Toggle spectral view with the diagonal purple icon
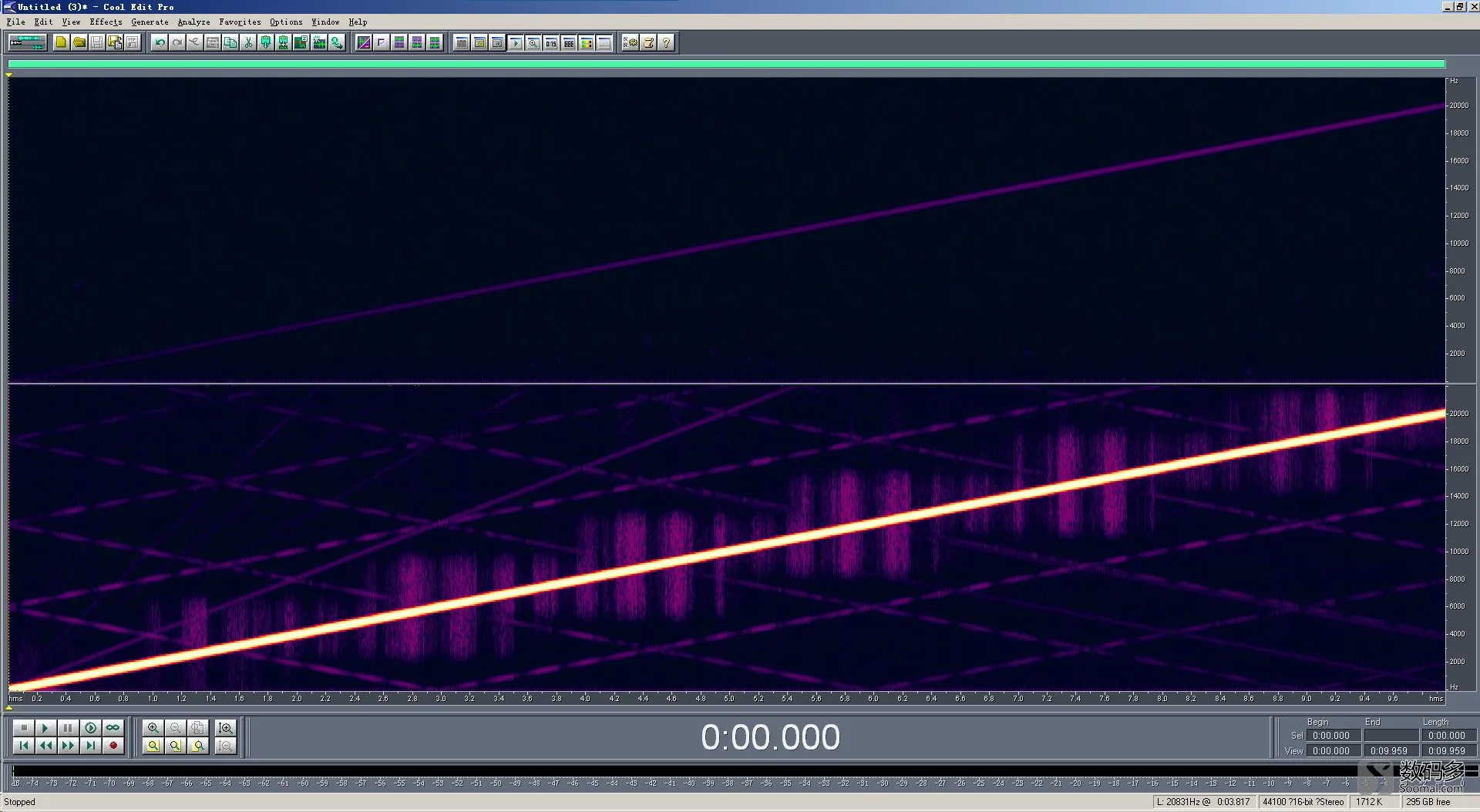This screenshot has height=812, width=1480. [364, 42]
